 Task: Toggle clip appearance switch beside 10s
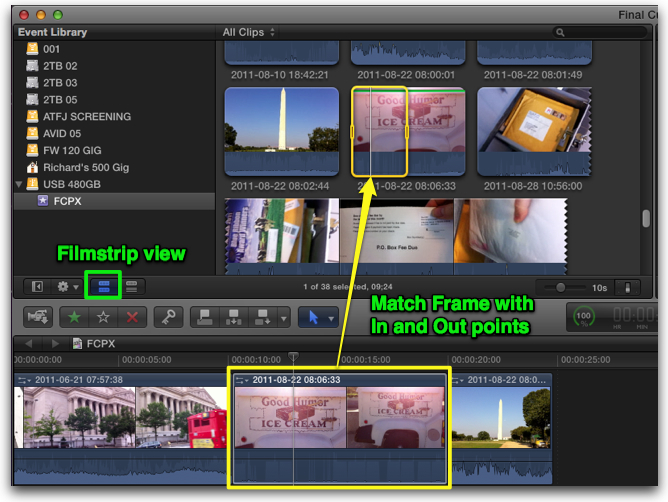(627, 288)
